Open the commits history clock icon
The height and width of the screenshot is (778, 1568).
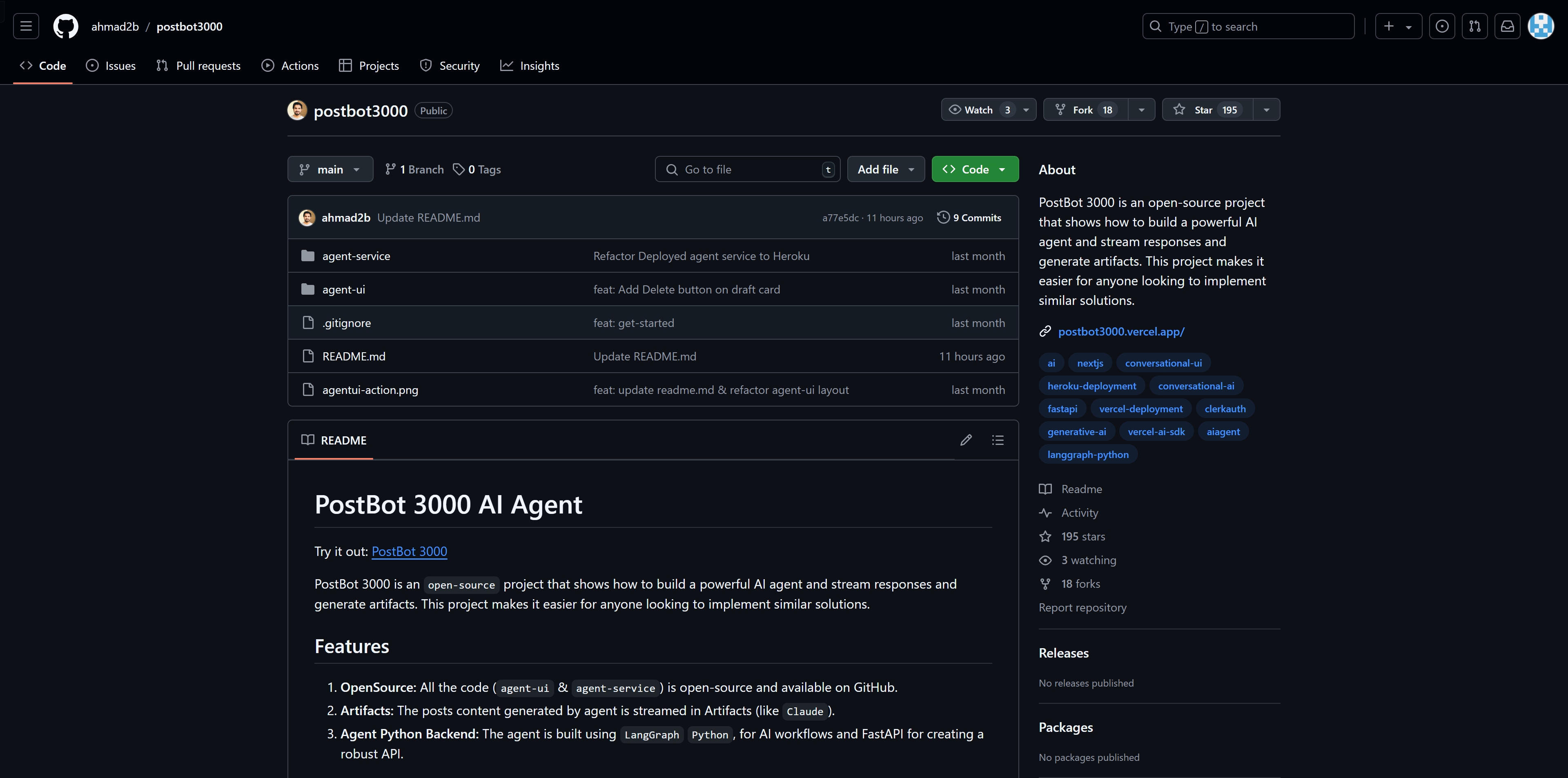pos(943,217)
